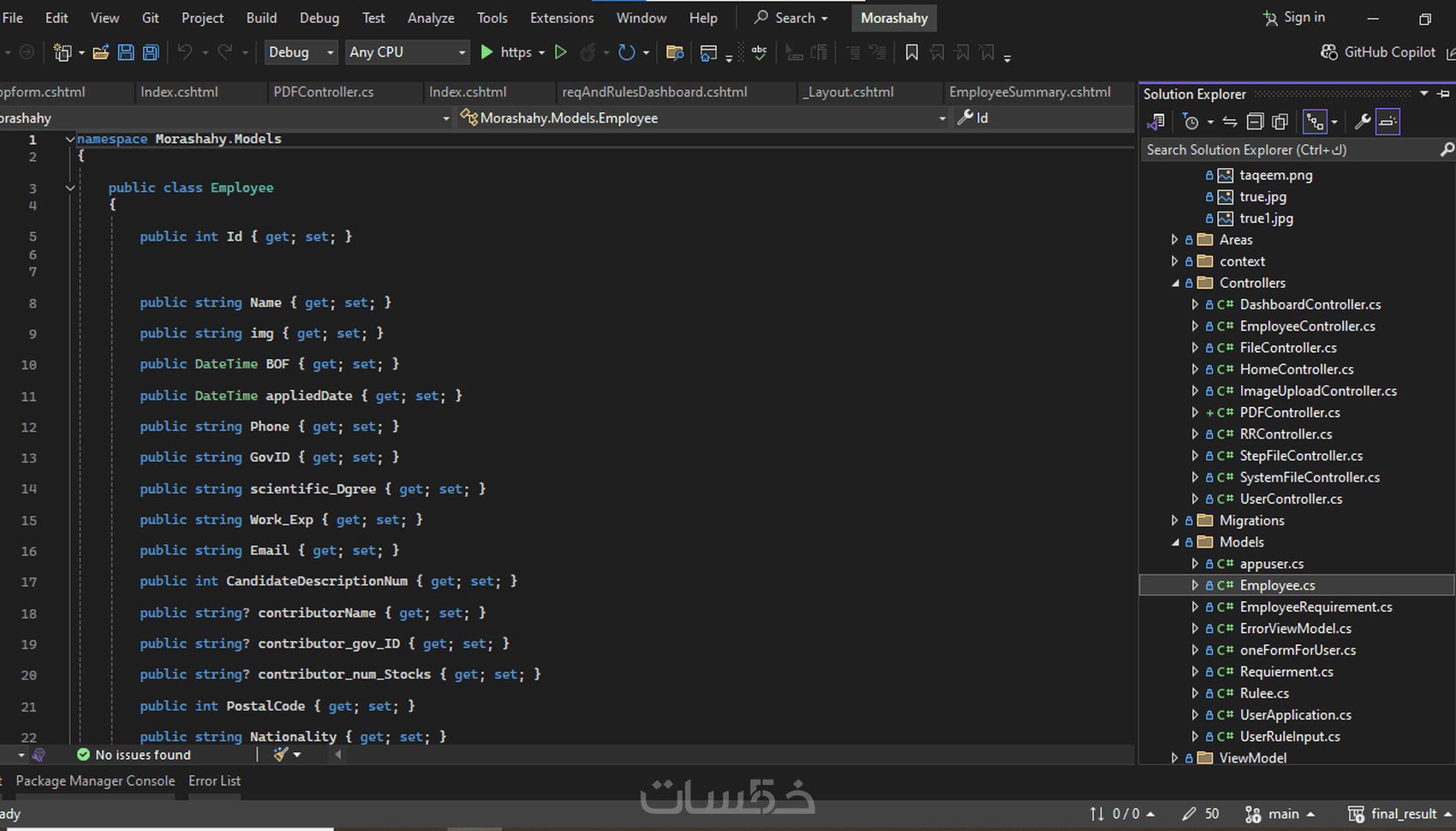This screenshot has width=1456, height=831.
Task: Click the abc spell checker icon
Action: pos(759,52)
